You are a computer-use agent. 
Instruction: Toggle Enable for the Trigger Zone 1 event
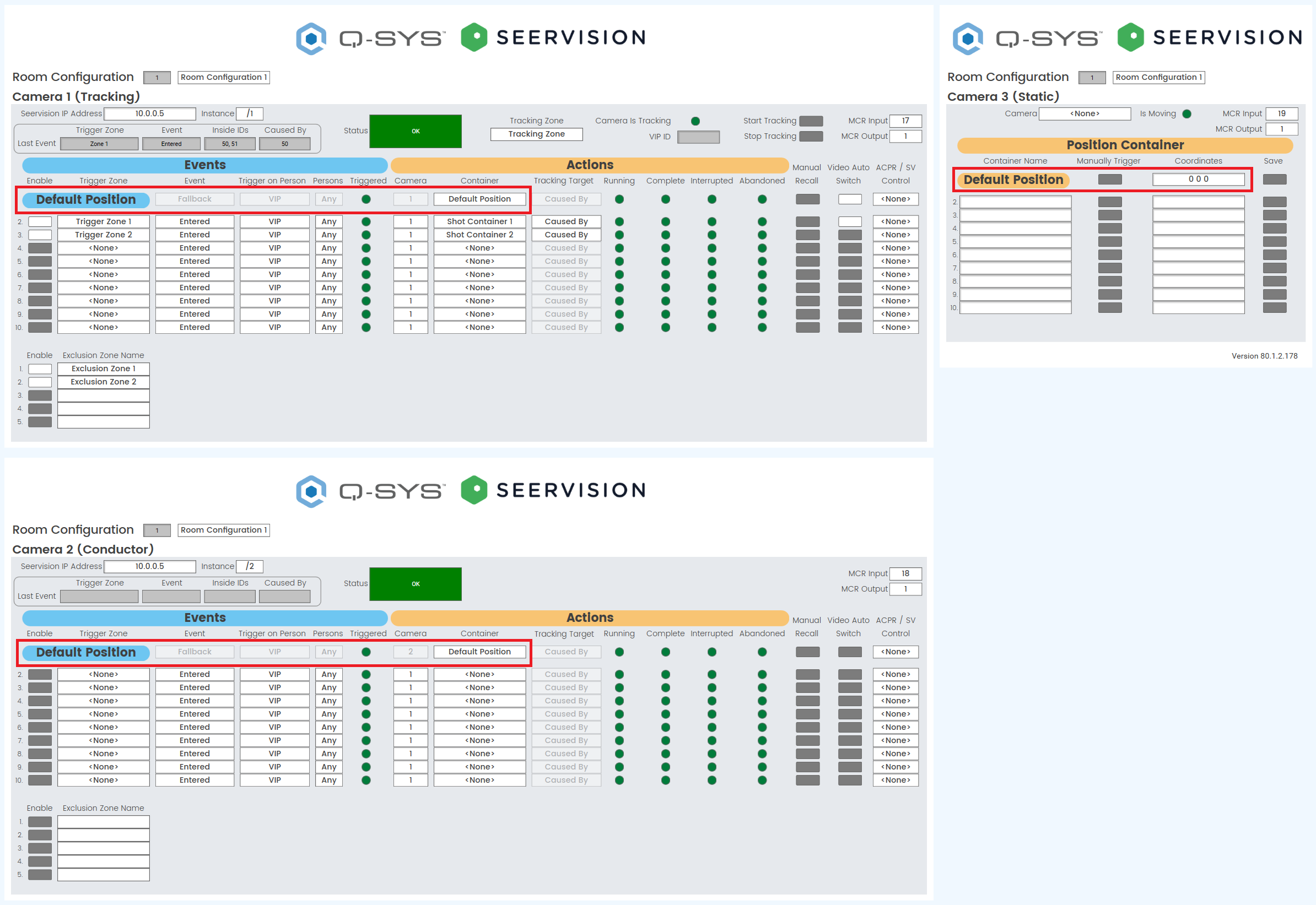click(x=40, y=222)
